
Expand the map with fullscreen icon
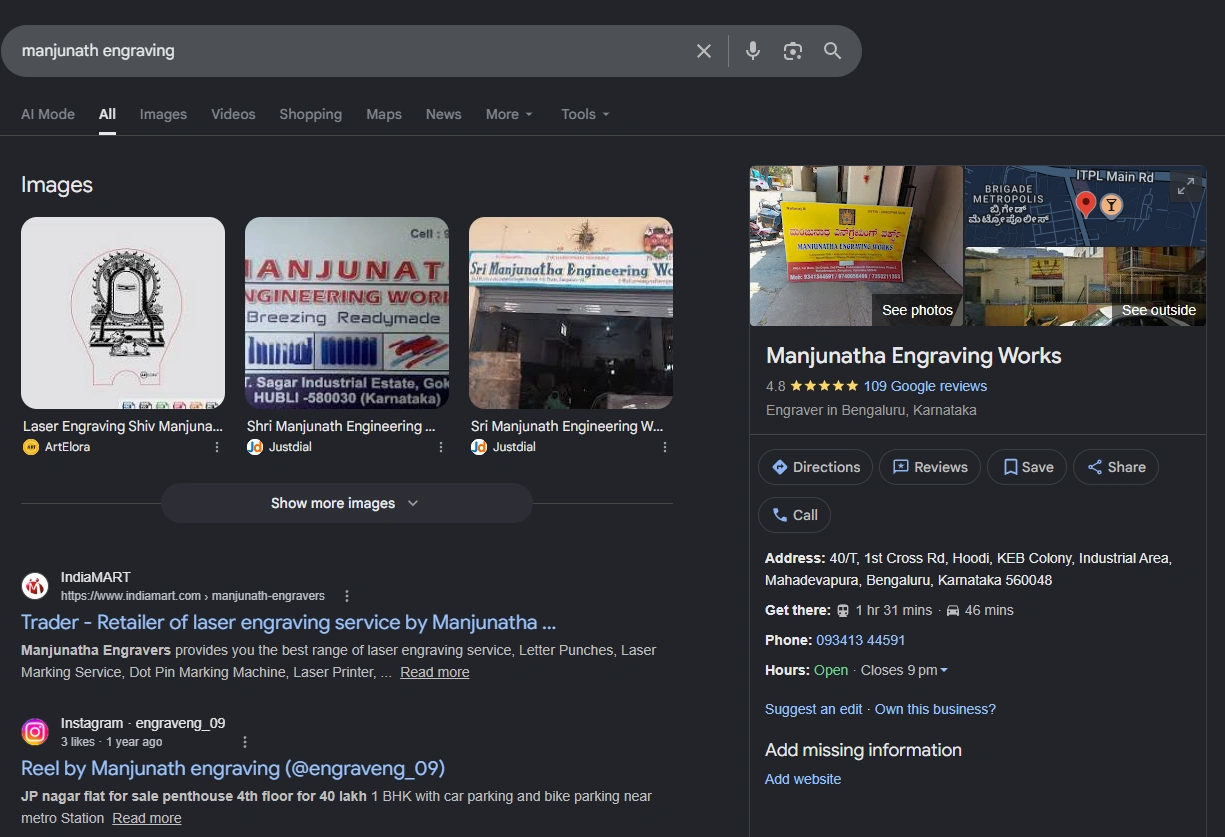coord(1185,187)
